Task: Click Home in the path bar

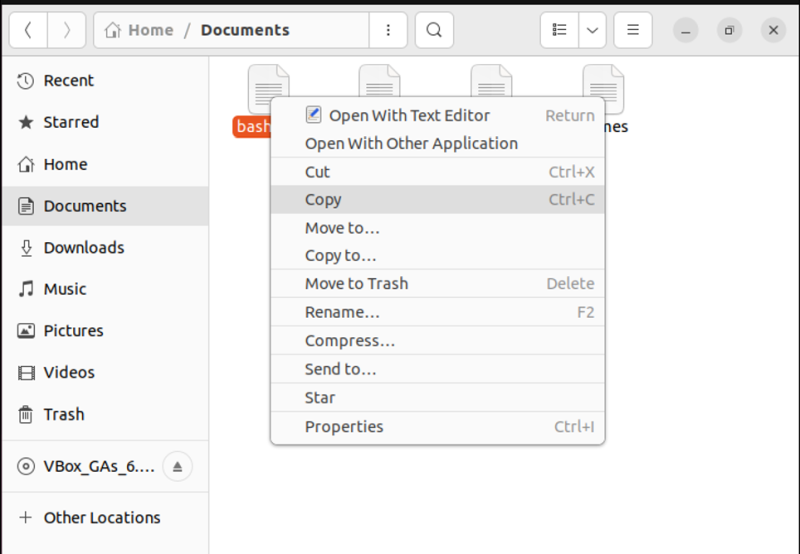Action: pos(140,30)
